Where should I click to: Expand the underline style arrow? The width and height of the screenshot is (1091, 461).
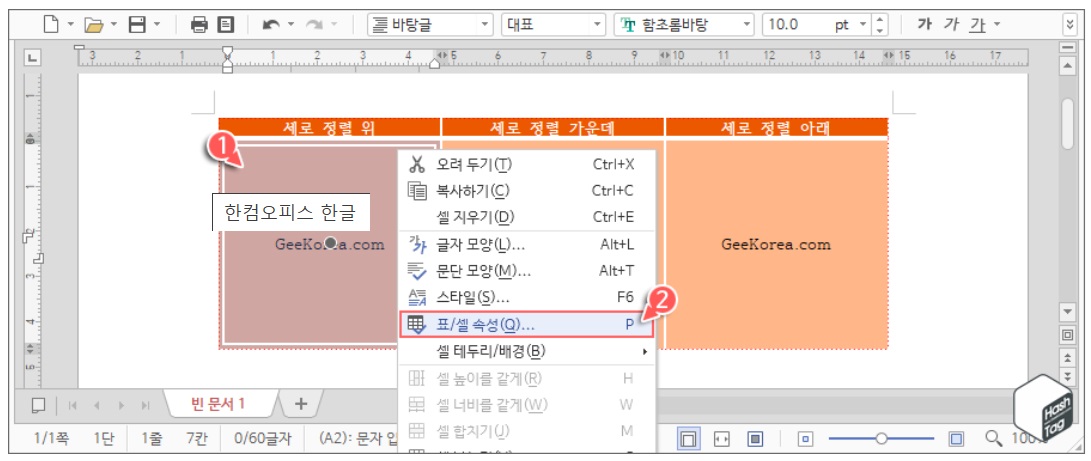[997, 25]
